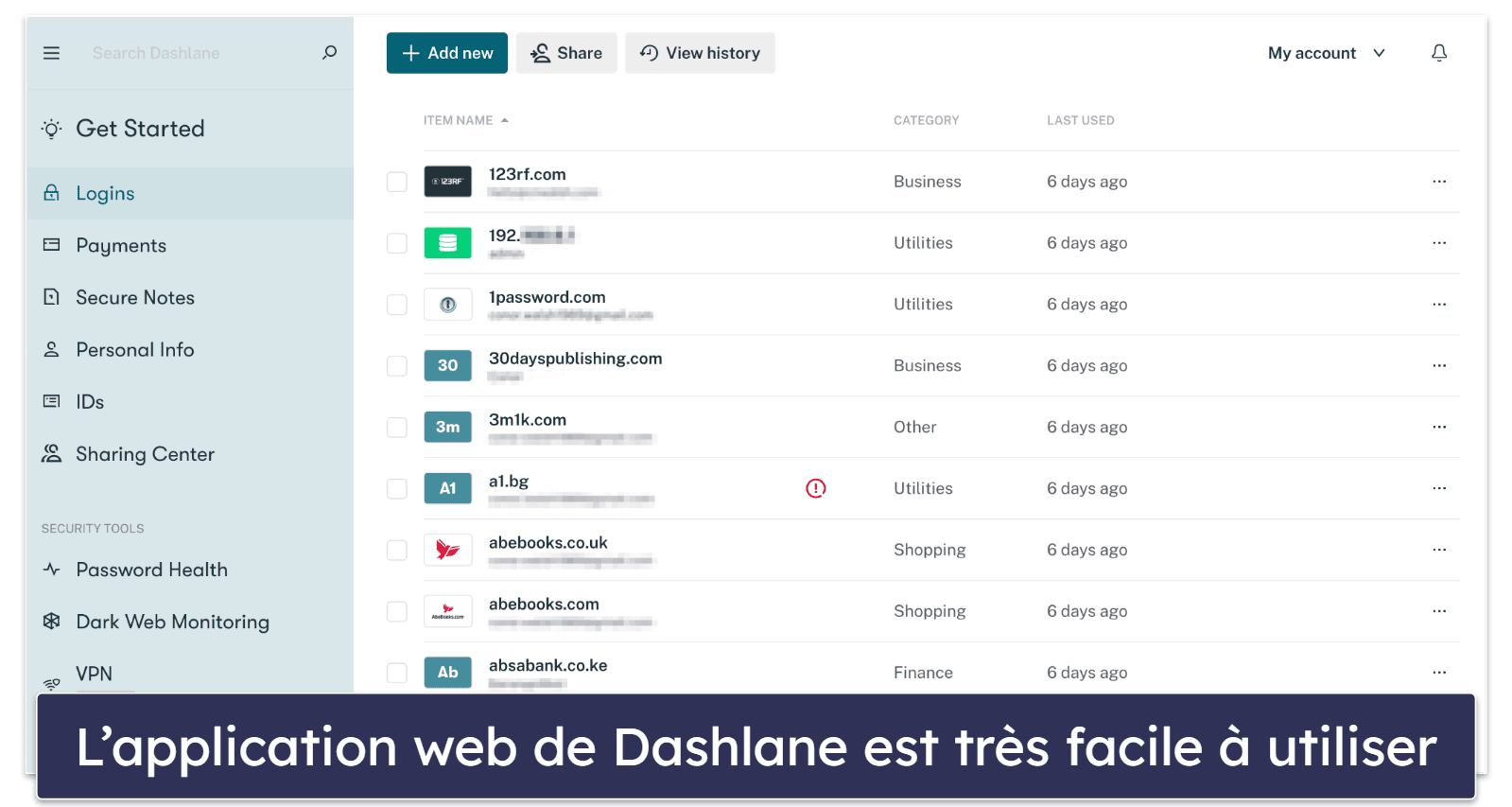
Task: Open more options for abebooks.co.uk
Action: pyautogui.click(x=1438, y=550)
